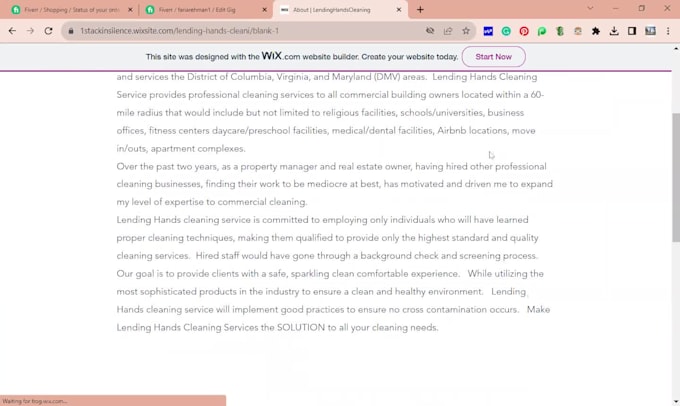Click the word 'SOLUTION' in last line
Screen dimensions: 680x406
pyautogui.click(x=301, y=327)
